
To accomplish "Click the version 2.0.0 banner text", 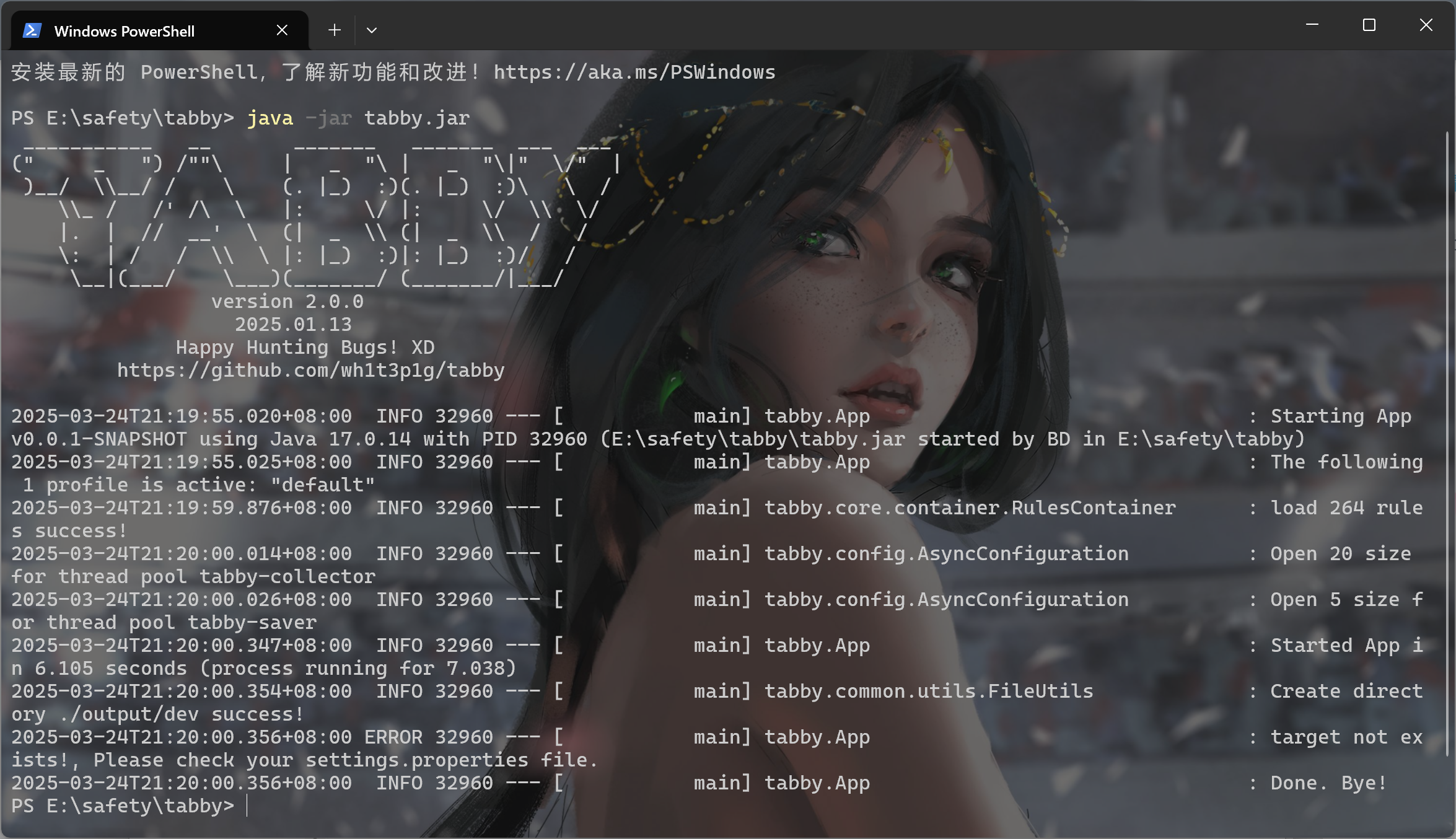I will coord(287,302).
